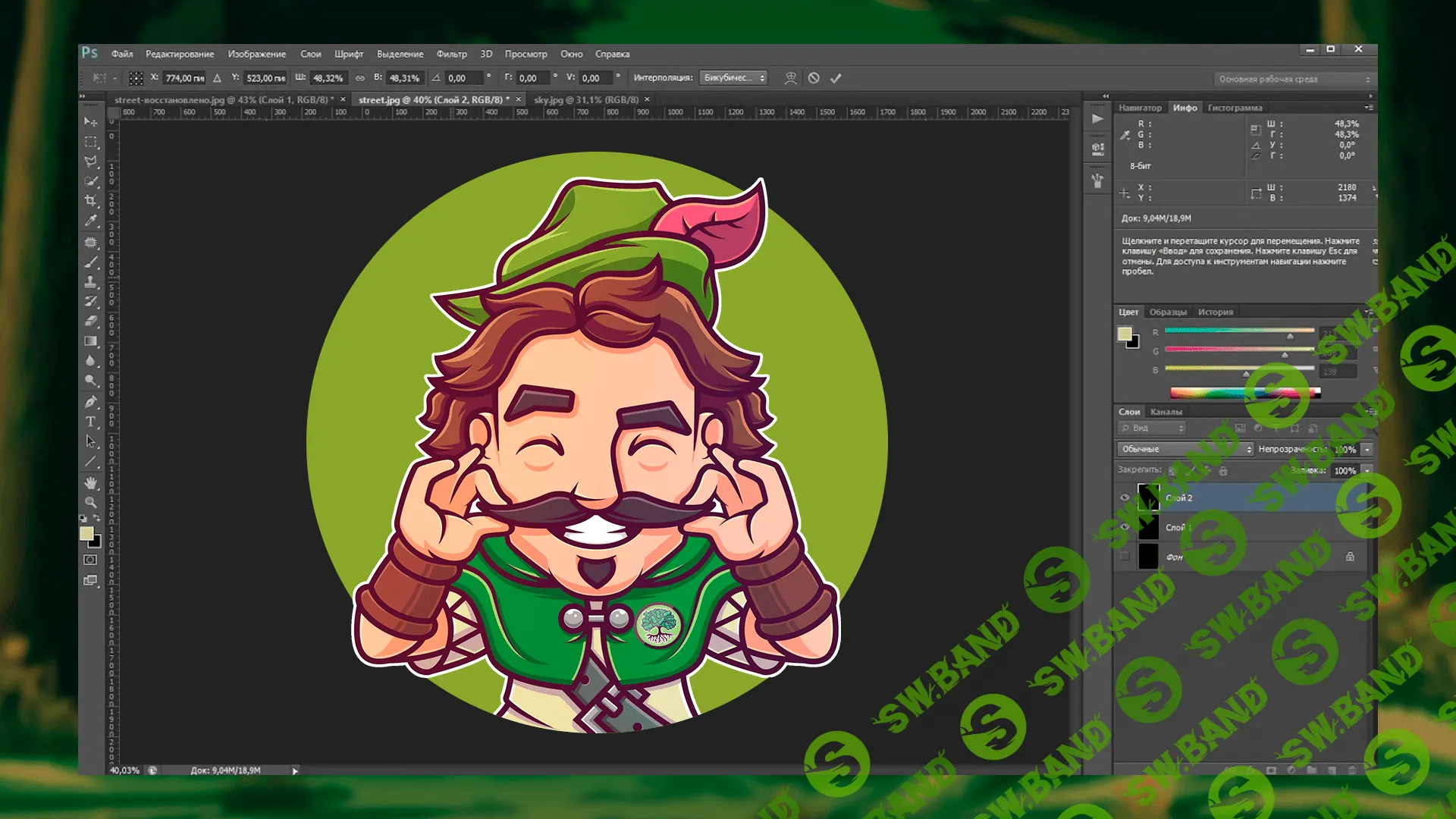
Task: Select the Pen tool
Action: pos(91,401)
